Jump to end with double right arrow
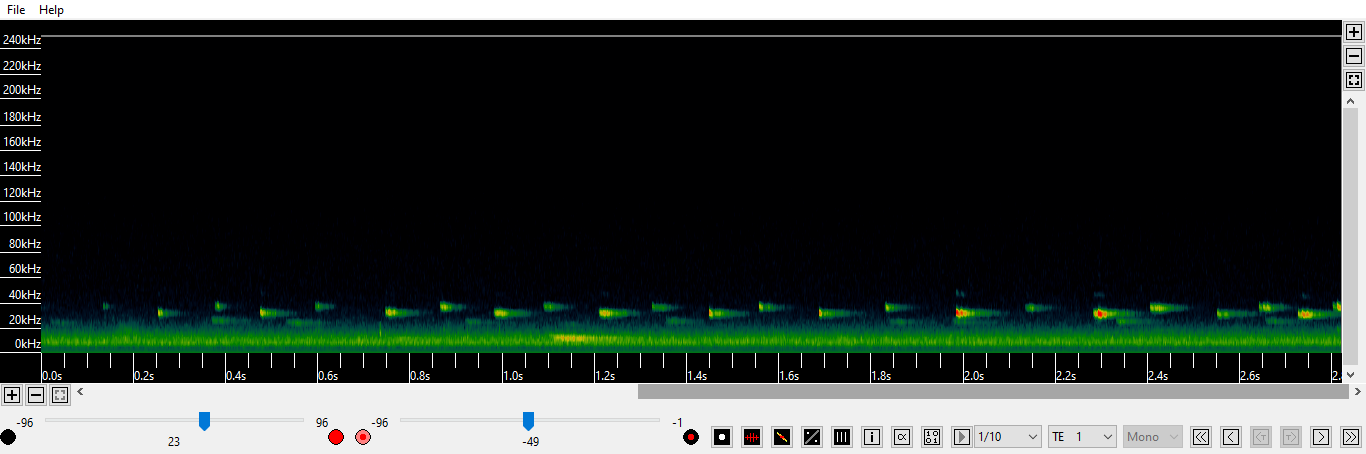The width and height of the screenshot is (1366, 454). point(1351,437)
